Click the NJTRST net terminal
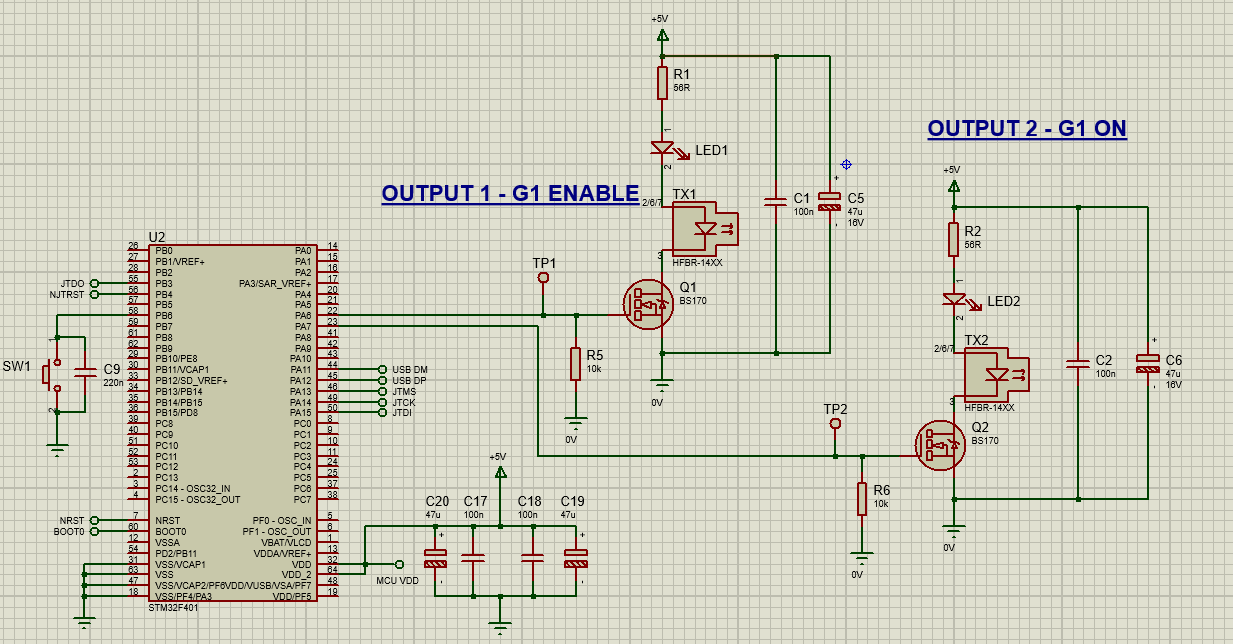Image resolution: width=1233 pixels, height=644 pixels. [94, 294]
